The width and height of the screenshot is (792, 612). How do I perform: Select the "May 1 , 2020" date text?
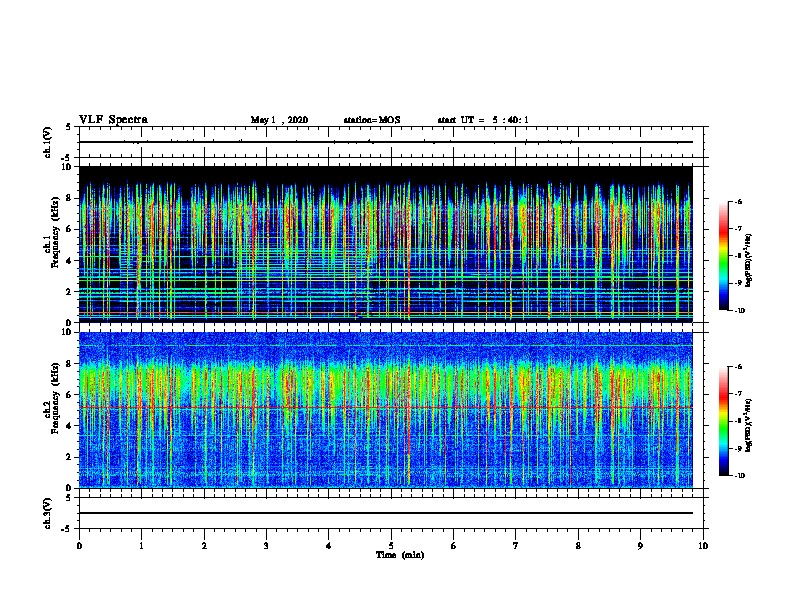pos(279,120)
